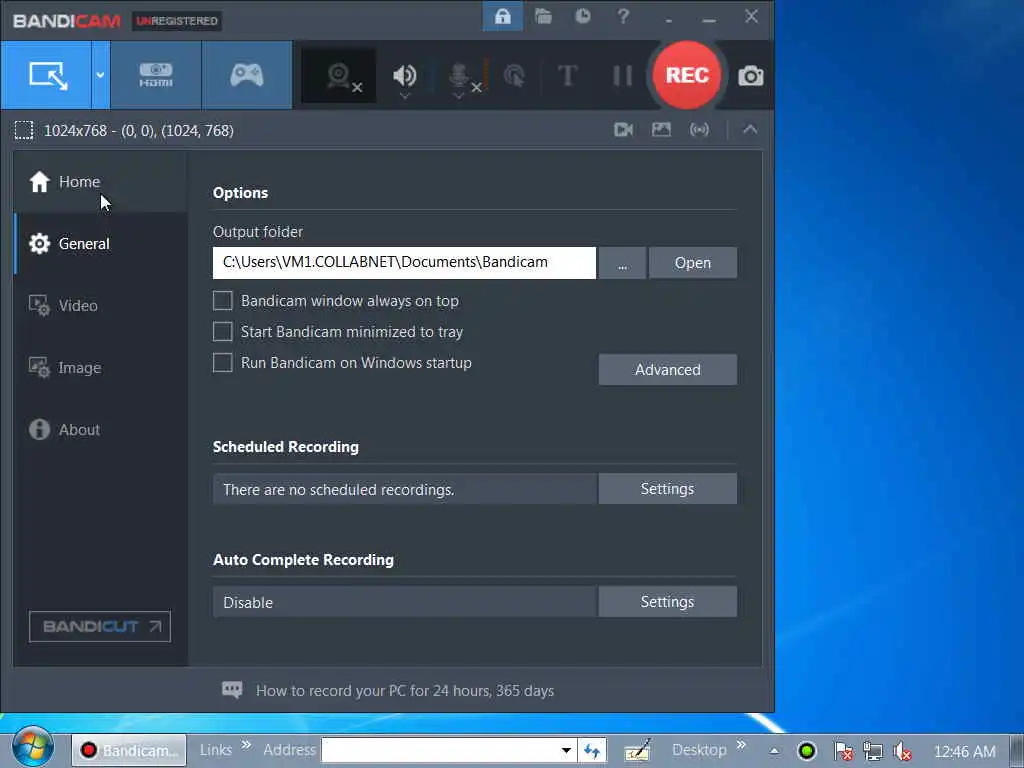Open the About tab
Viewport: 1024px width, 768px height.
point(101,430)
